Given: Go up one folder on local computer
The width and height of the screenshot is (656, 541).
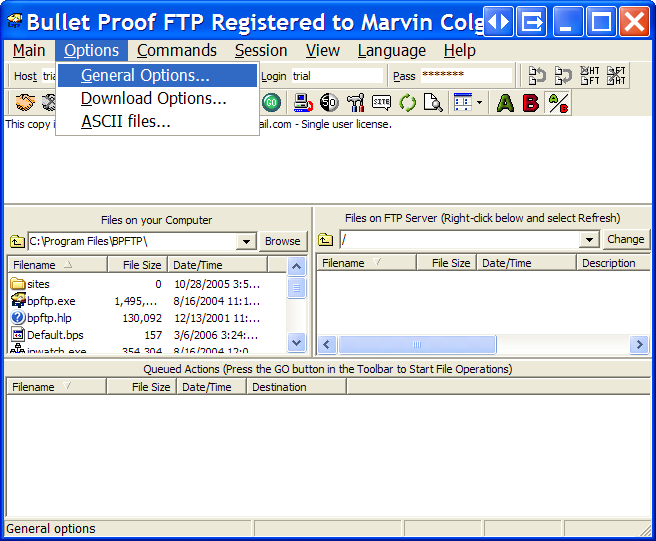Looking at the screenshot, I should [17, 241].
